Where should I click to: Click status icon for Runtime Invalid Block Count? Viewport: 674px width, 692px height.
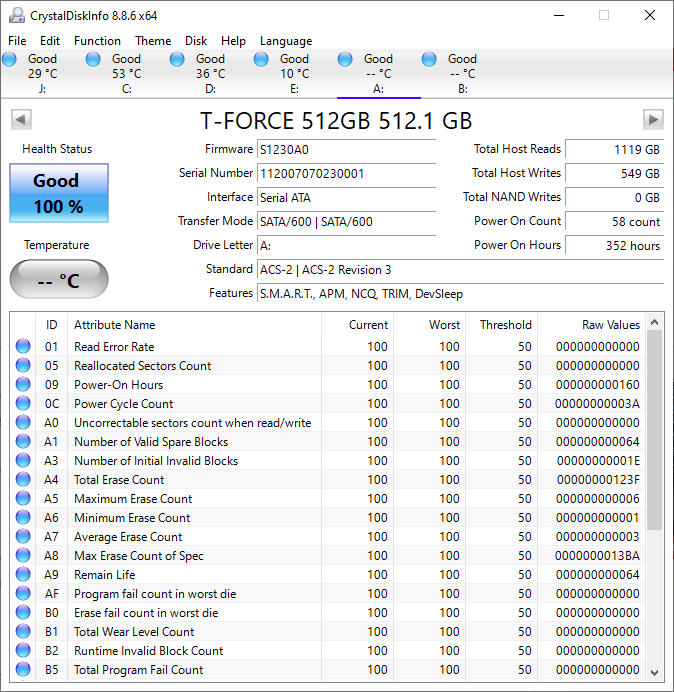click(23, 651)
